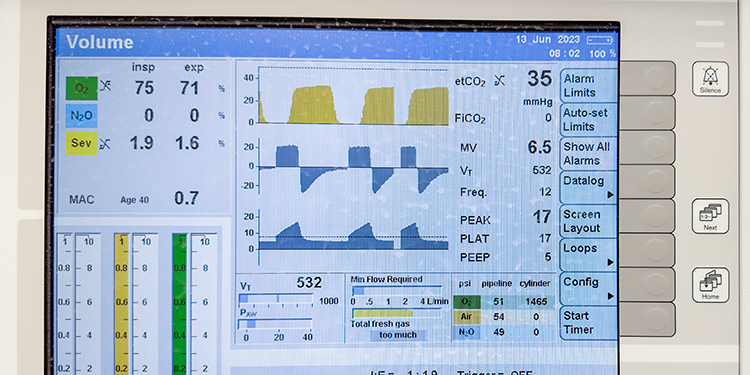The height and width of the screenshot is (375, 750).
Task: Open the Loops submenu
Action: (588, 254)
